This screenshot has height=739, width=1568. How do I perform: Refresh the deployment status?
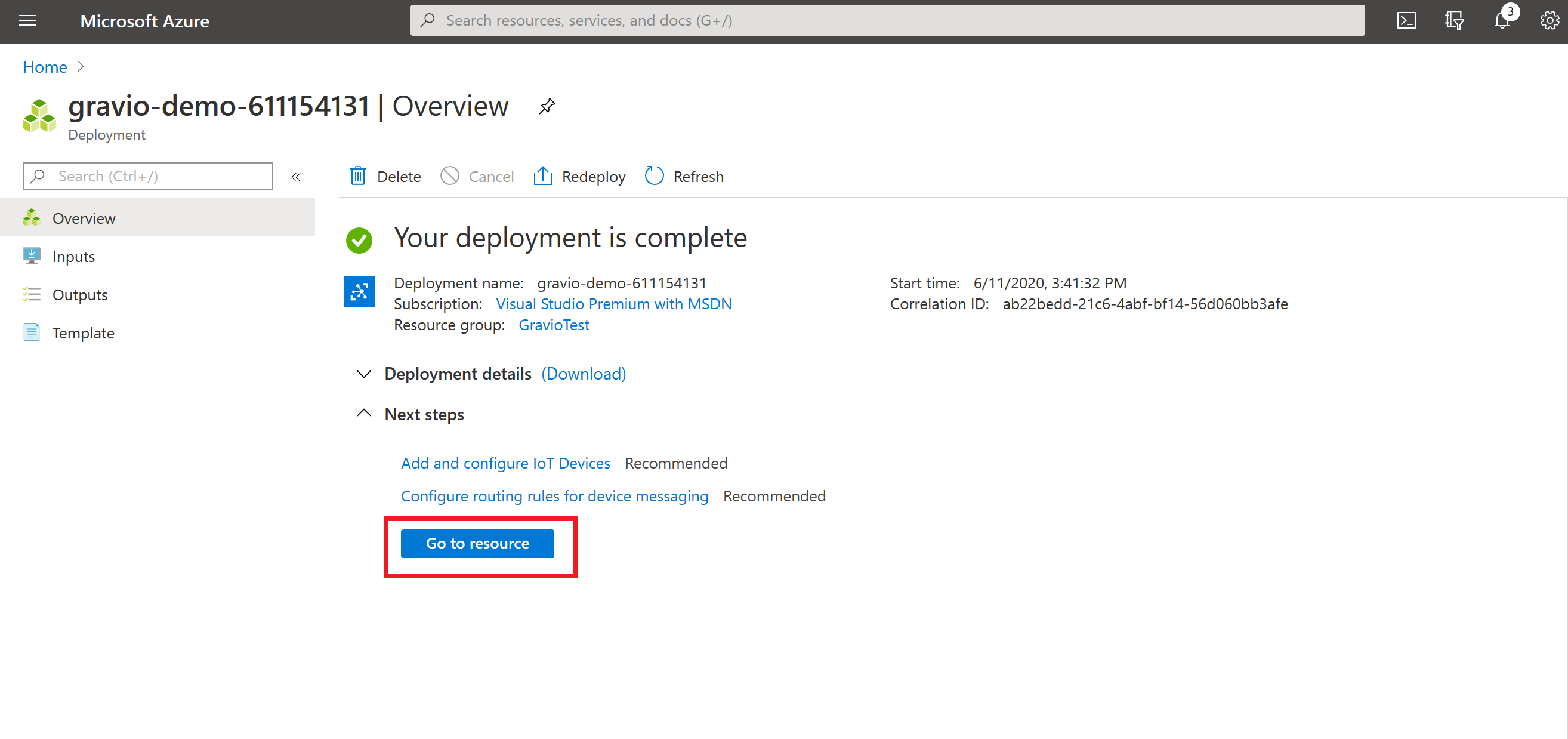[x=684, y=176]
